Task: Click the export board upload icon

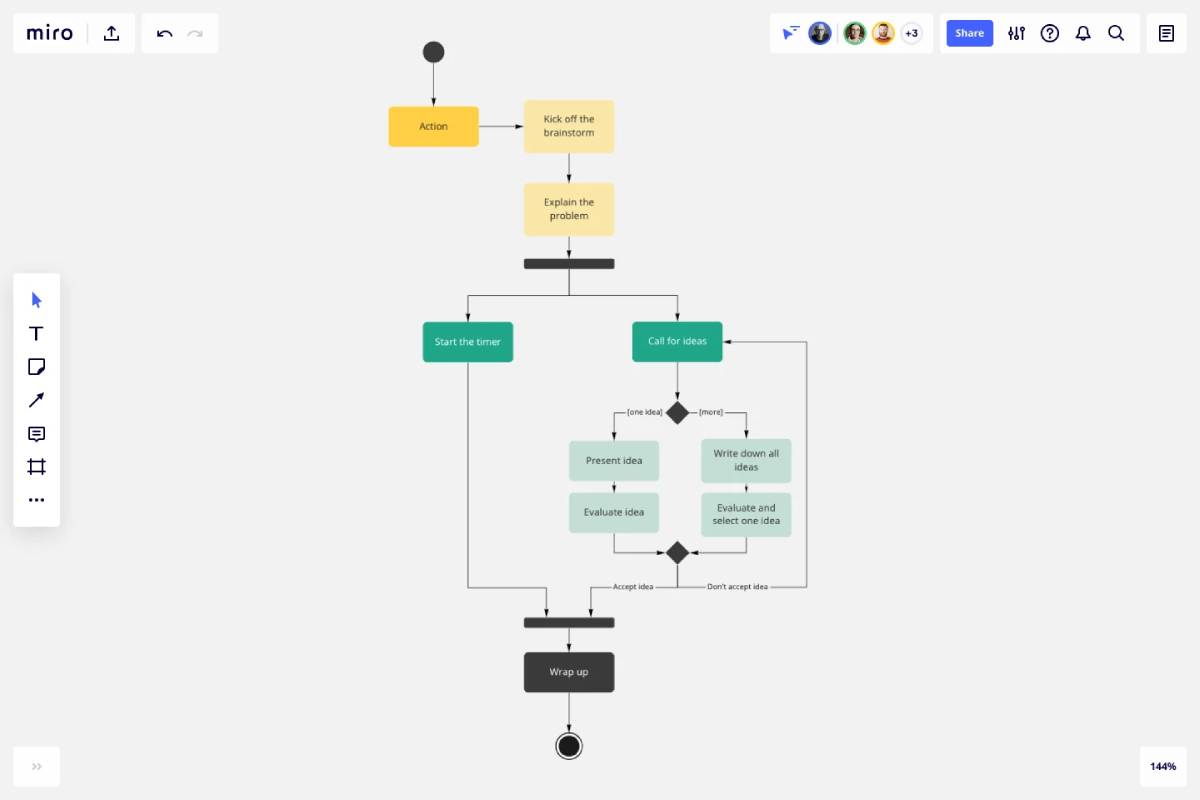Action: [x=112, y=33]
